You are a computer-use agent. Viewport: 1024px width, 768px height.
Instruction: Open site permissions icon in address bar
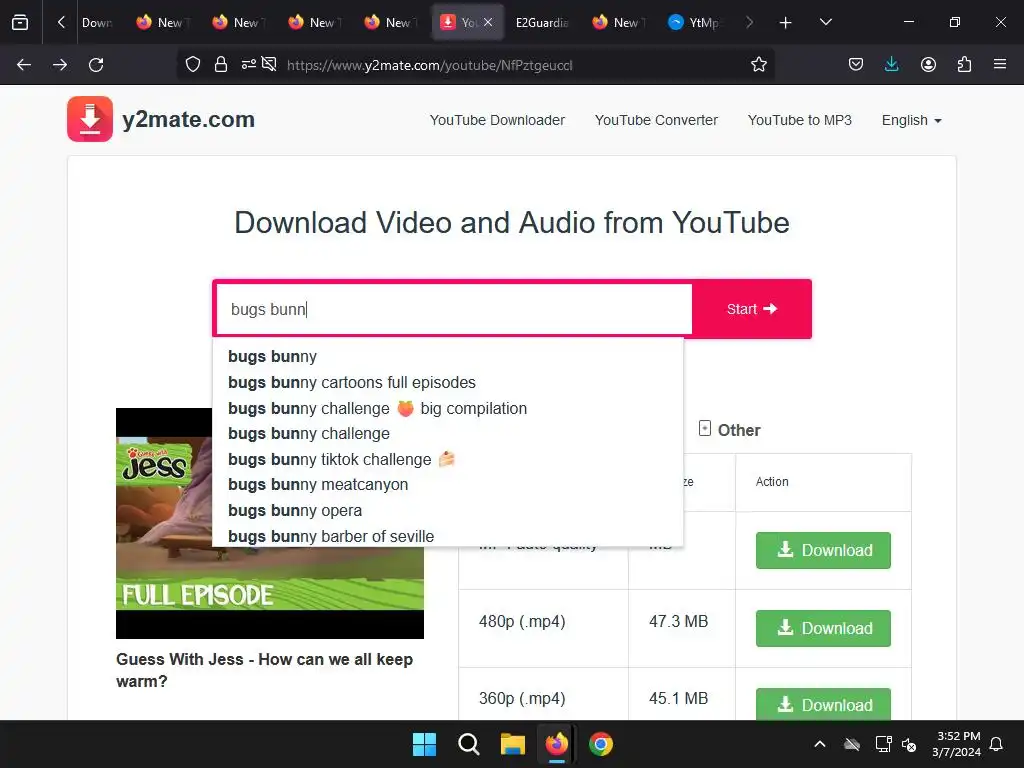click(x=248, y=65)
